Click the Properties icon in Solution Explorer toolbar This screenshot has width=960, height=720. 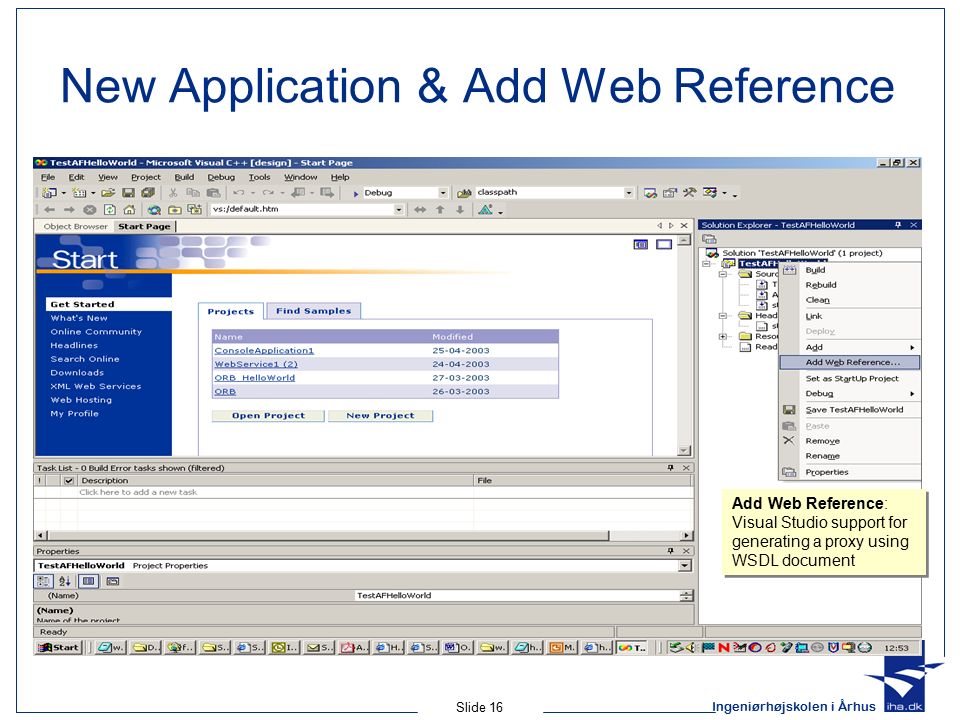coord(709,239)
